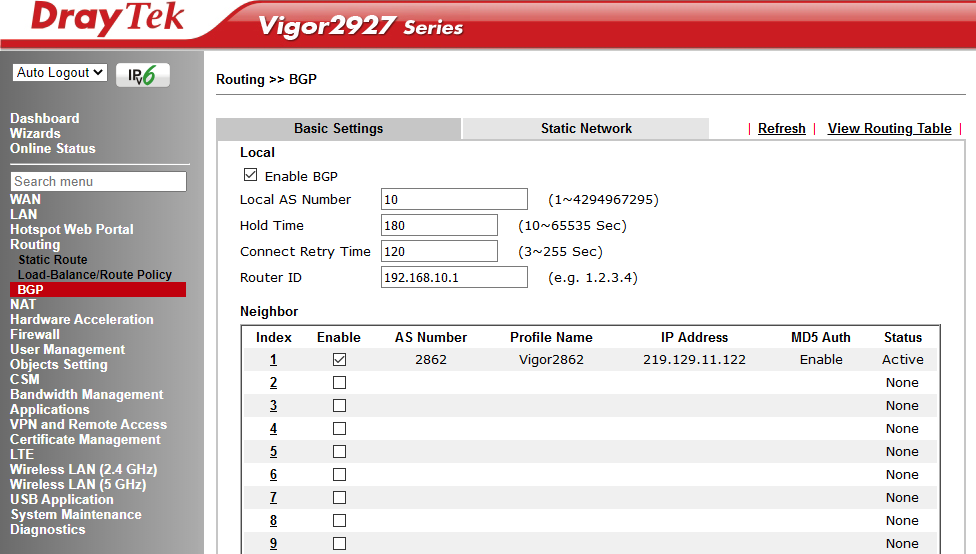Toggle the Enable BGP checkbox
976x554 pixels.
pyautogui.click(x=250, y=175)
